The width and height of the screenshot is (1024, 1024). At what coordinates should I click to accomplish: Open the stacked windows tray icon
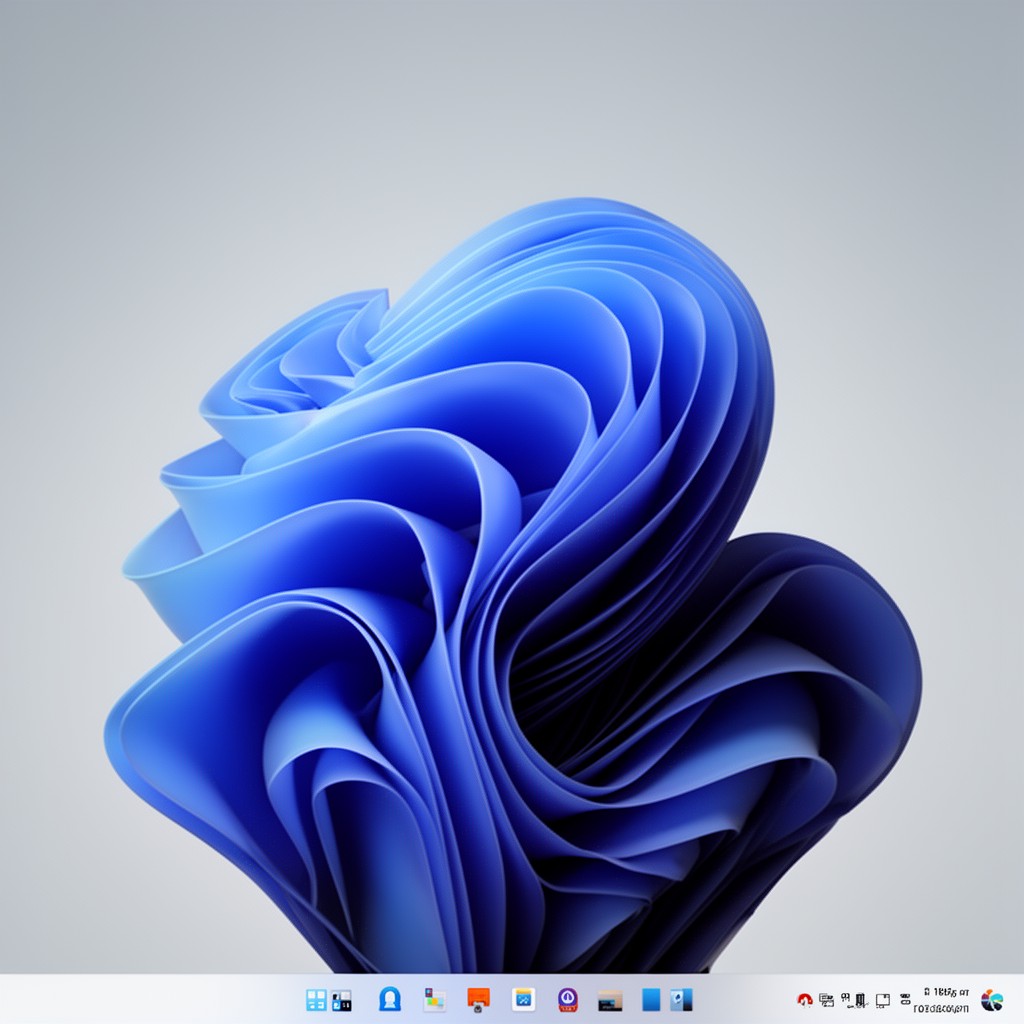pos(826,1000)
